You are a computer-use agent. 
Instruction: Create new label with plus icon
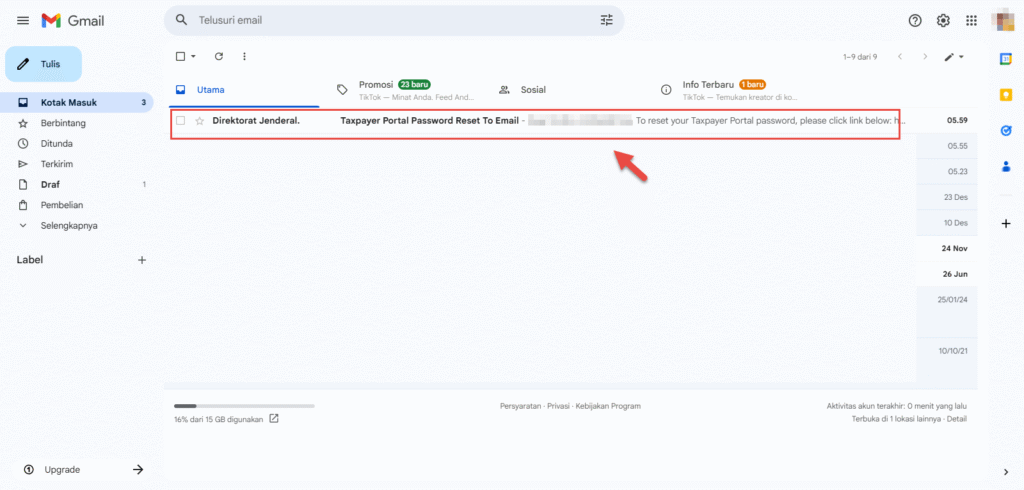142,260
